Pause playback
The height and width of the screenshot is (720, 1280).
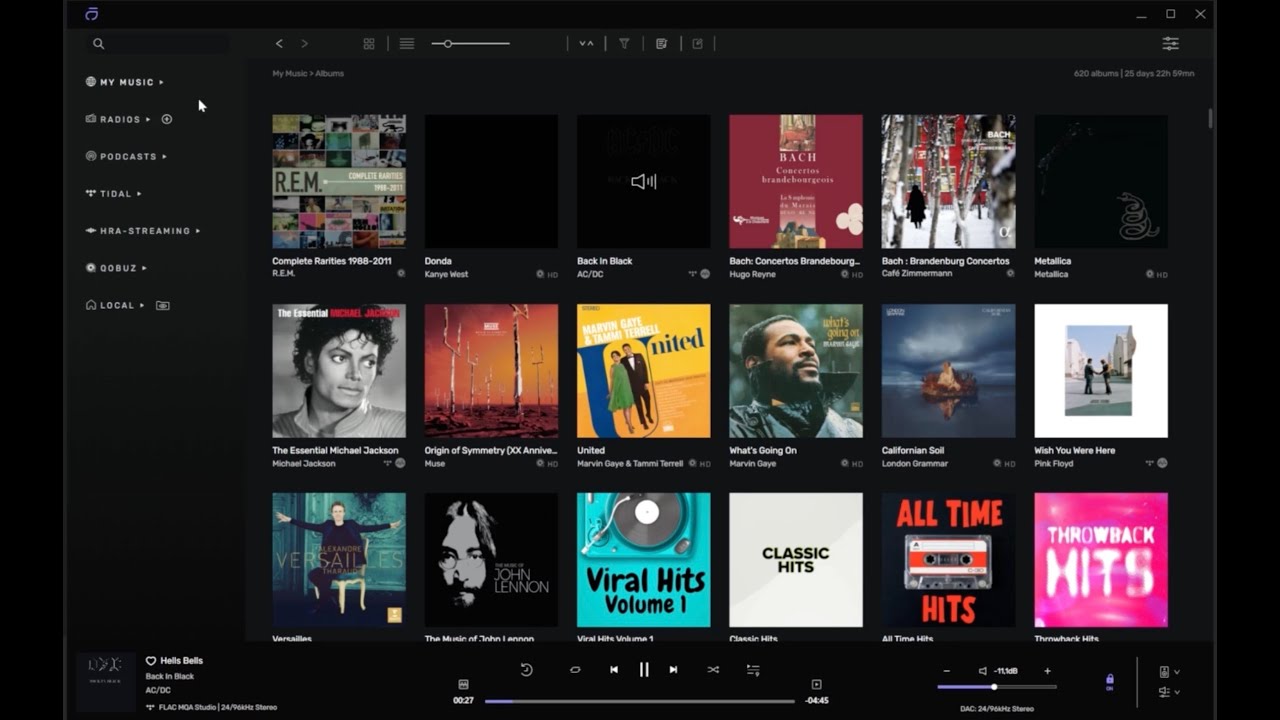tap(644, 670)
